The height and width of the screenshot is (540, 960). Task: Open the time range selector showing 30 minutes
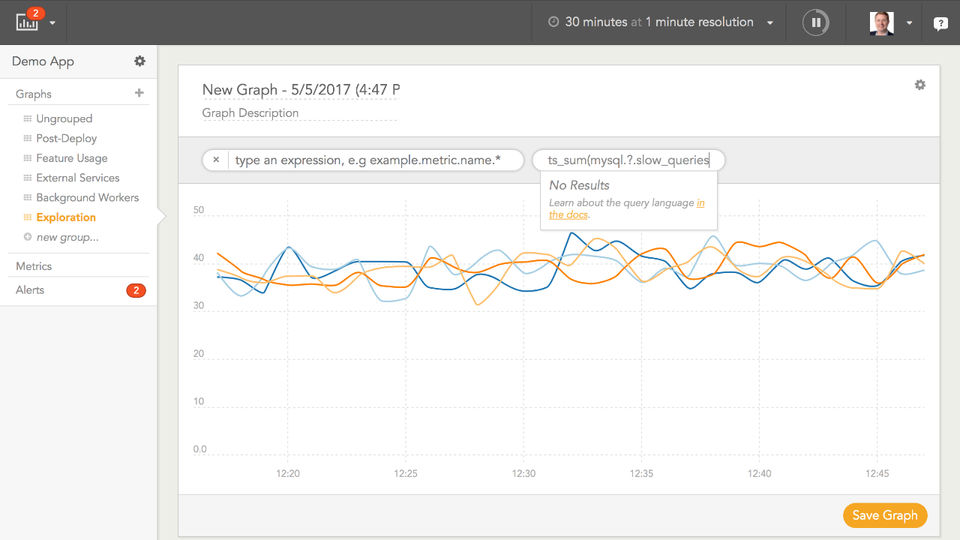tap(661, 22)
